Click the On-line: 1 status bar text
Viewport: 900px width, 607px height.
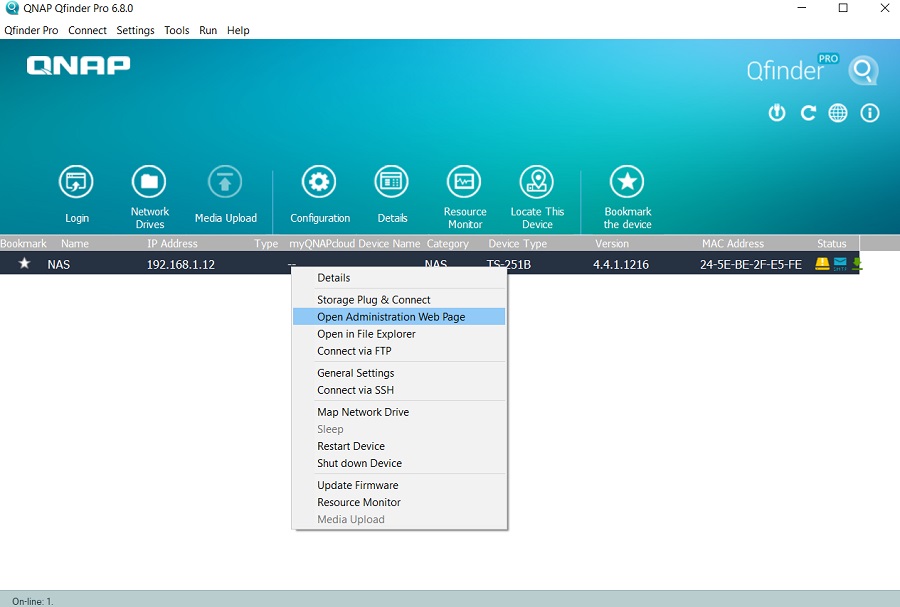(x=33, y=601)
